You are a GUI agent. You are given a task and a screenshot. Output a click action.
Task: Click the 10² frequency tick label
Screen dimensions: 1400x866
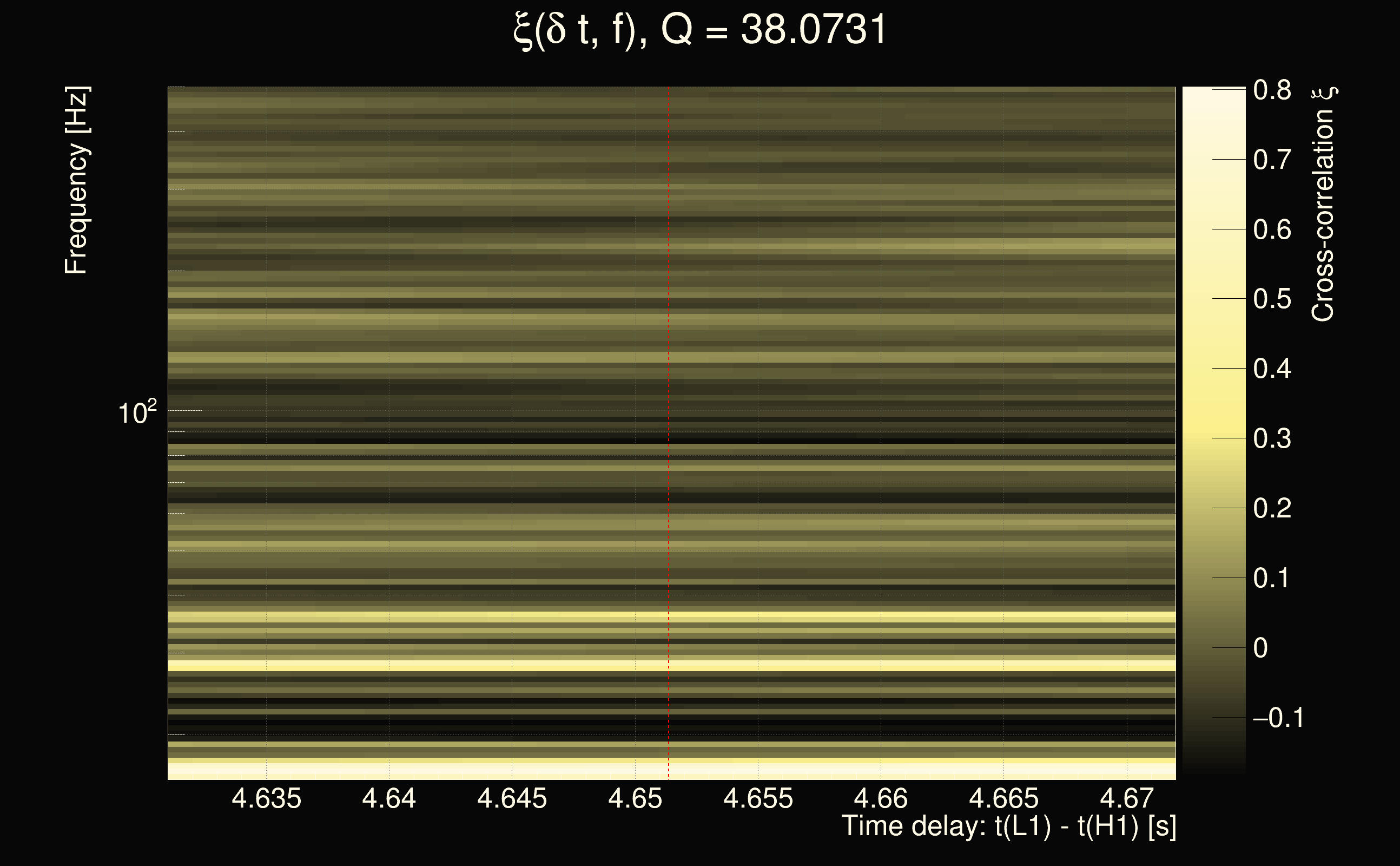[x=137, y=412]
